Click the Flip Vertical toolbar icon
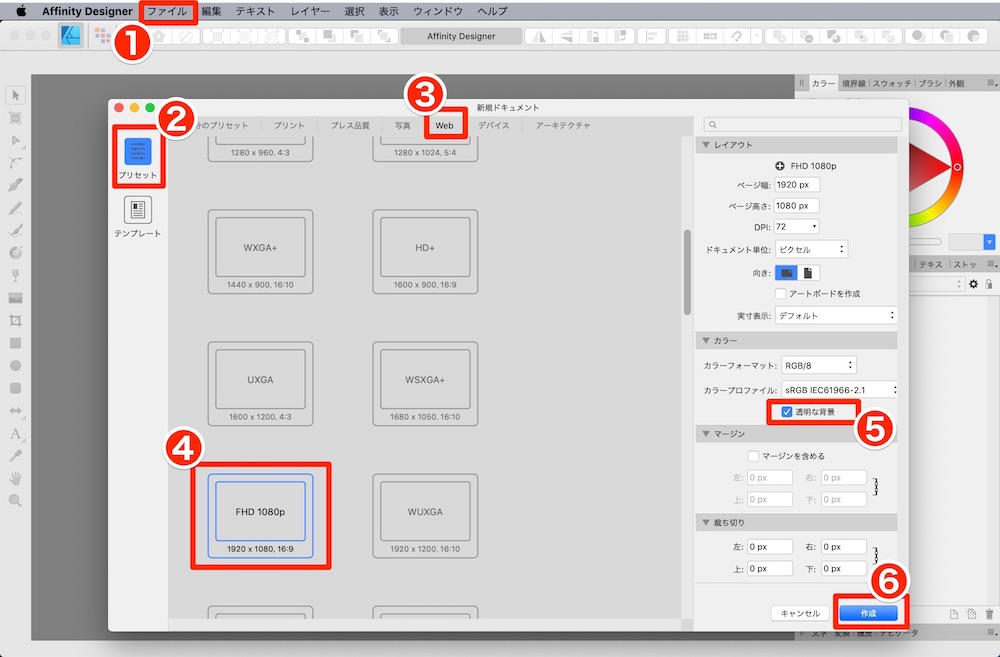This screenshot has height=657, width=1000. 566,36
